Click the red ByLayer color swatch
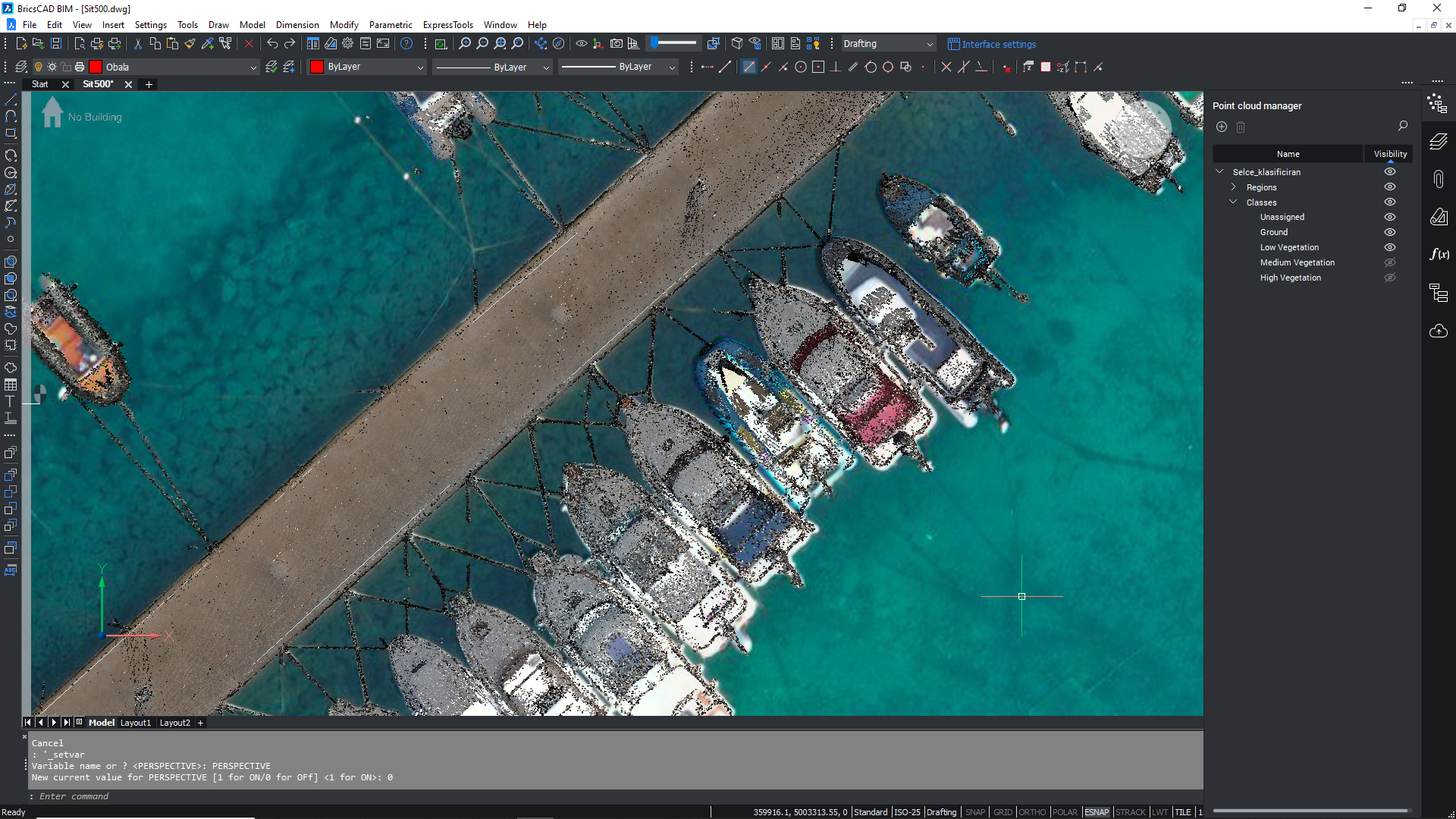 317,67
